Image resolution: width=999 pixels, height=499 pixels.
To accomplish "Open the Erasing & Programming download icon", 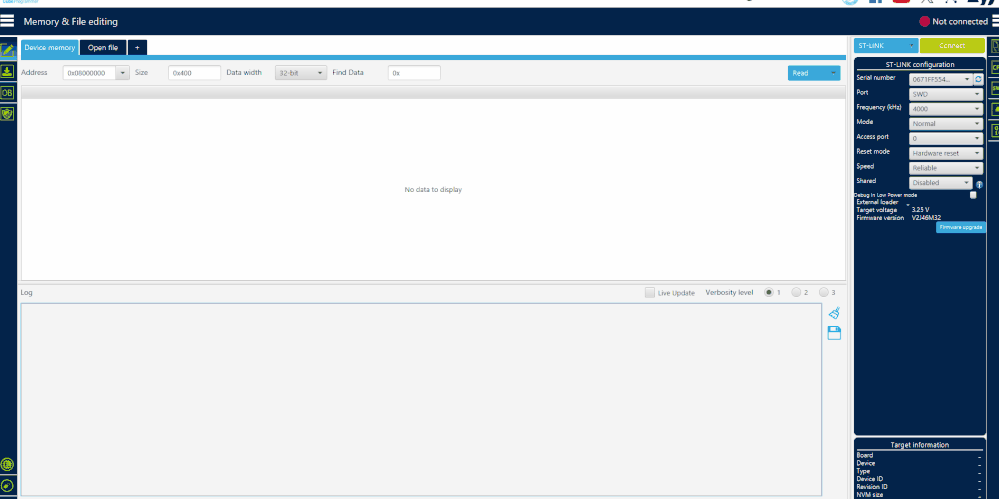I will (7, 71).
